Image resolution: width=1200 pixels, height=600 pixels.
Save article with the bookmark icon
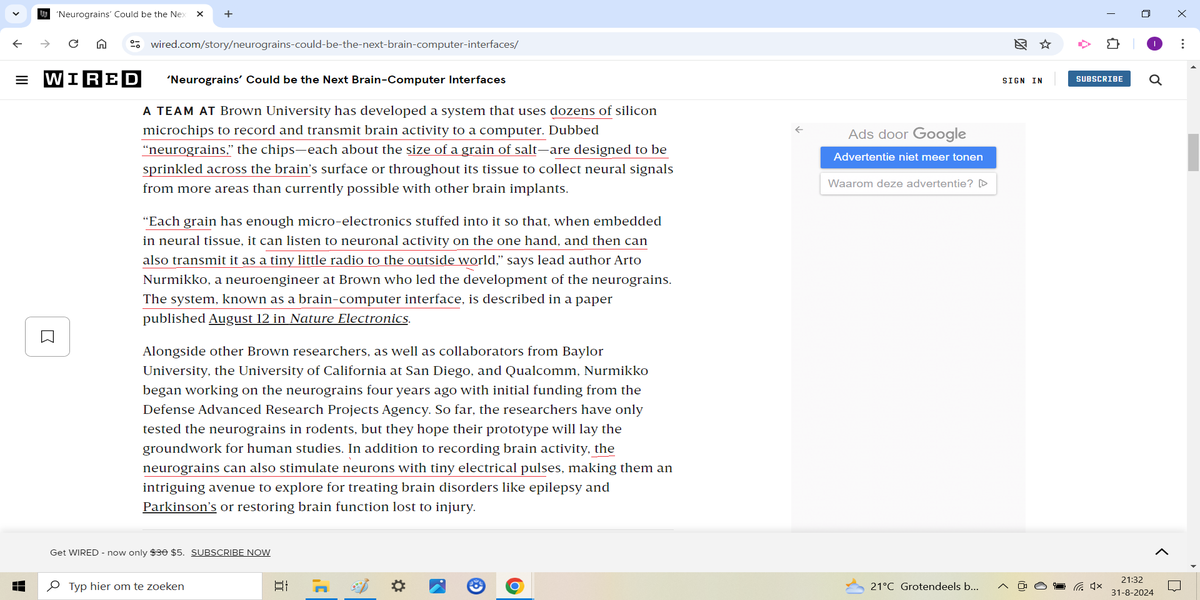coord(47,336)
